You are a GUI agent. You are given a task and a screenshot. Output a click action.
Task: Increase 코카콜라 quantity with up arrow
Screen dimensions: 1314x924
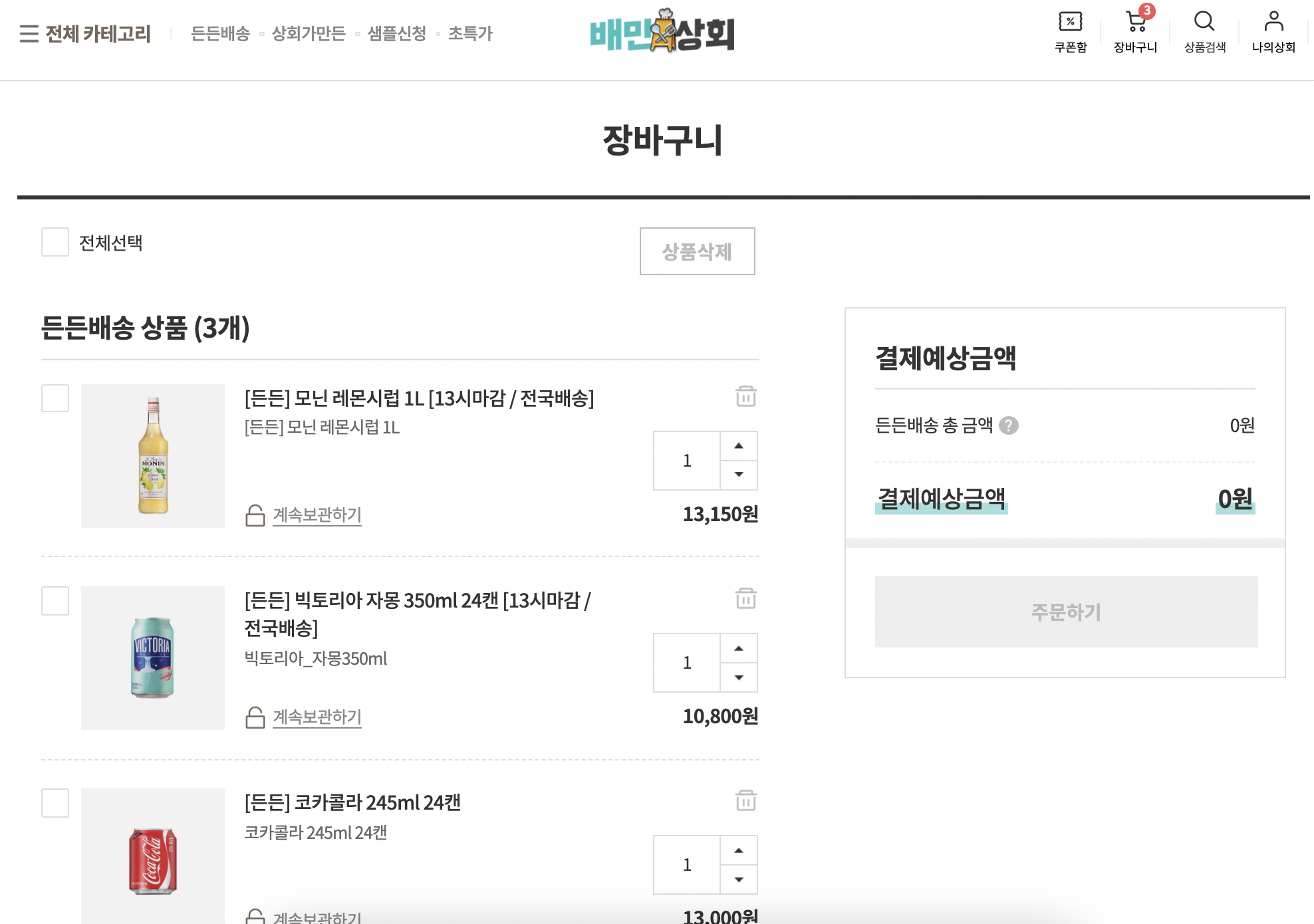click(739, 850)
